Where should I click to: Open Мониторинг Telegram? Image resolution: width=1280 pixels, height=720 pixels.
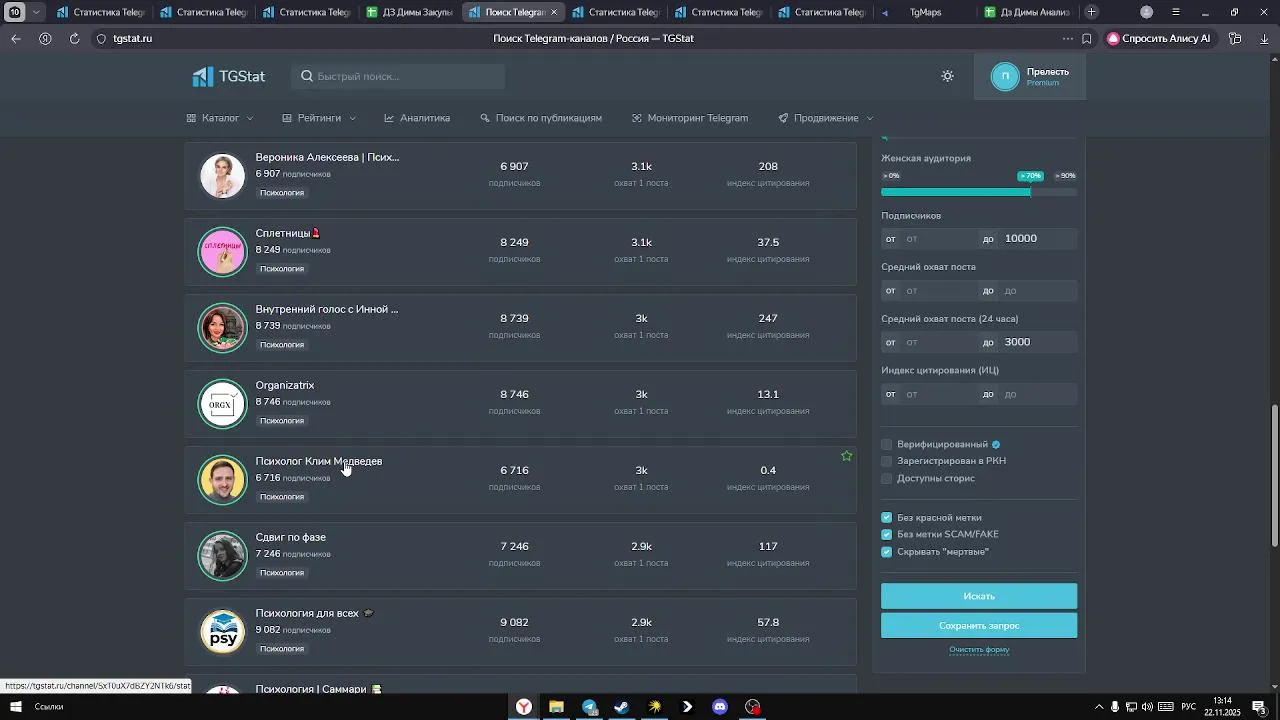click(690, 118)
